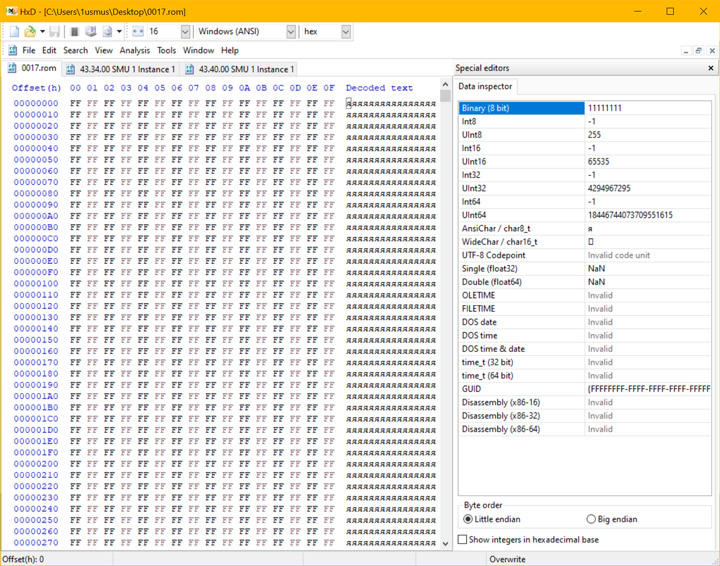Switch to 43.40.00 SMU 1 Instance 1 tab
Image resolution: width=720 pixels, height=566 pixels.
tap(239, 69)
